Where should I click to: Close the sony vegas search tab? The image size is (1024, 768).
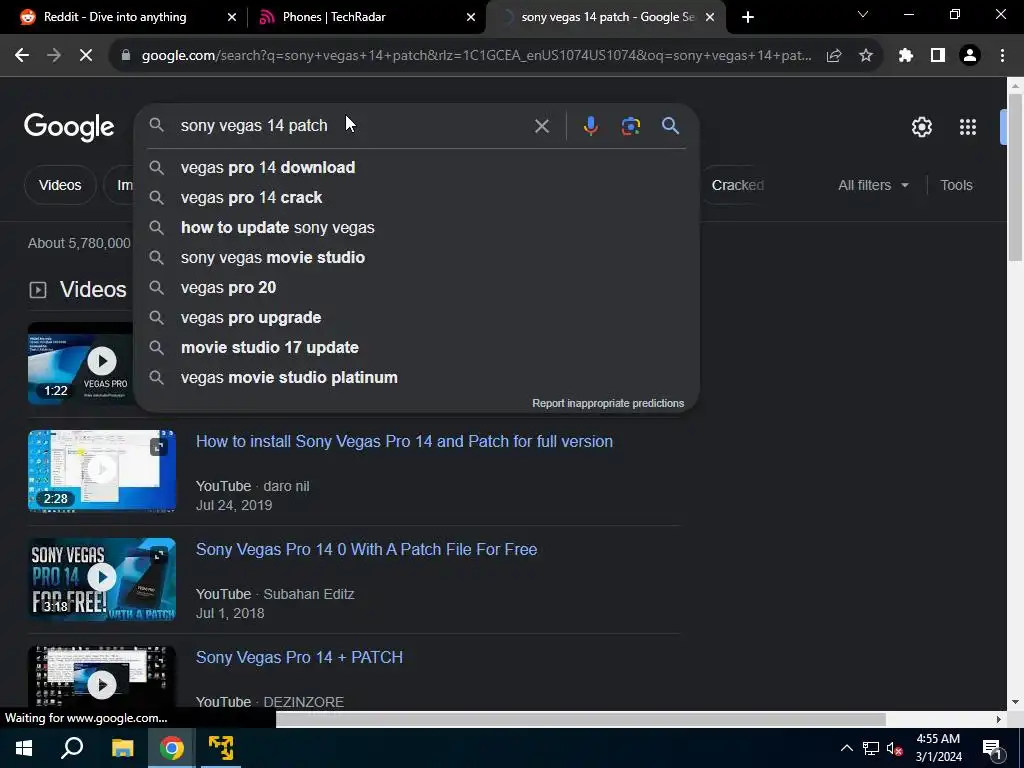point(711,18)
